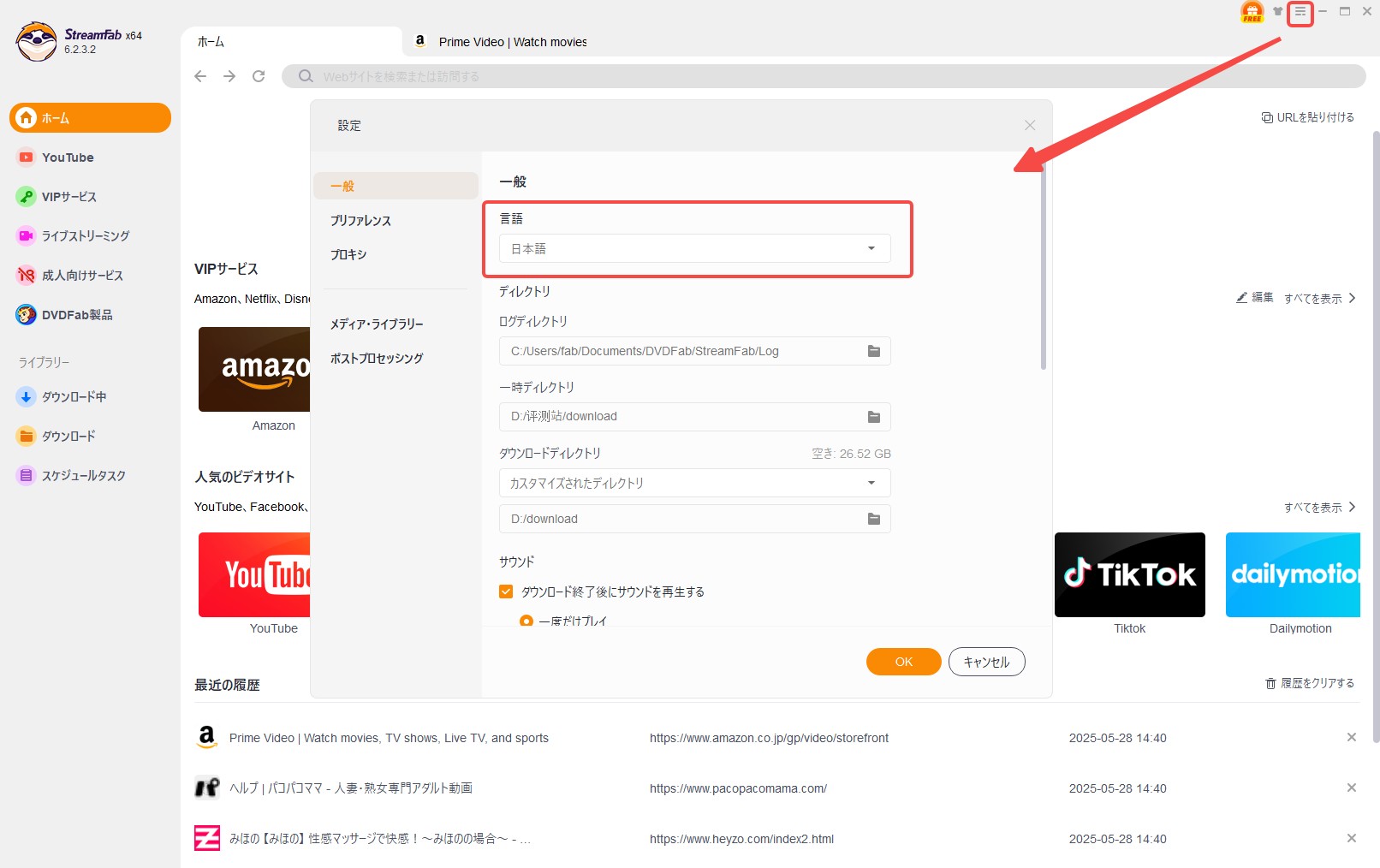Expand 人気のビデオサイト with すべてを表示

click(1319, 508)
